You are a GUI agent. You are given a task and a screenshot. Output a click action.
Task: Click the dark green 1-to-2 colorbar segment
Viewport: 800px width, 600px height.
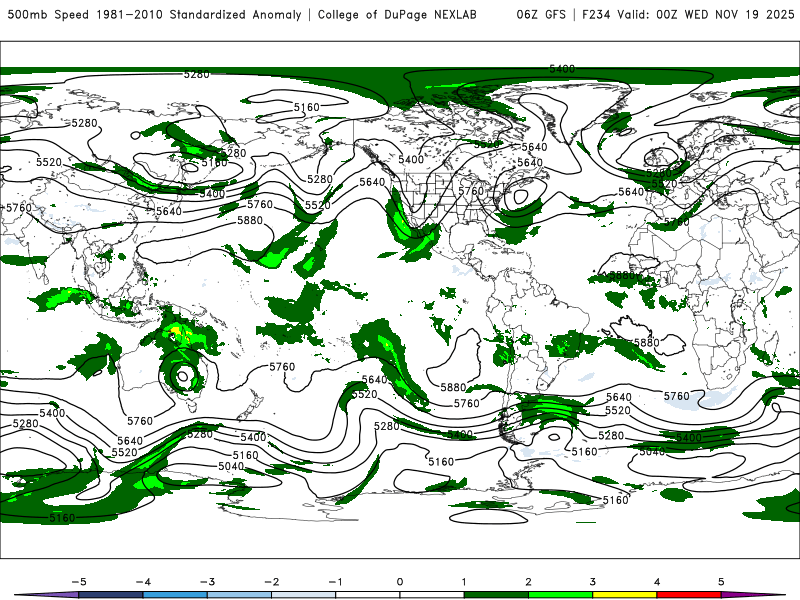496,595
